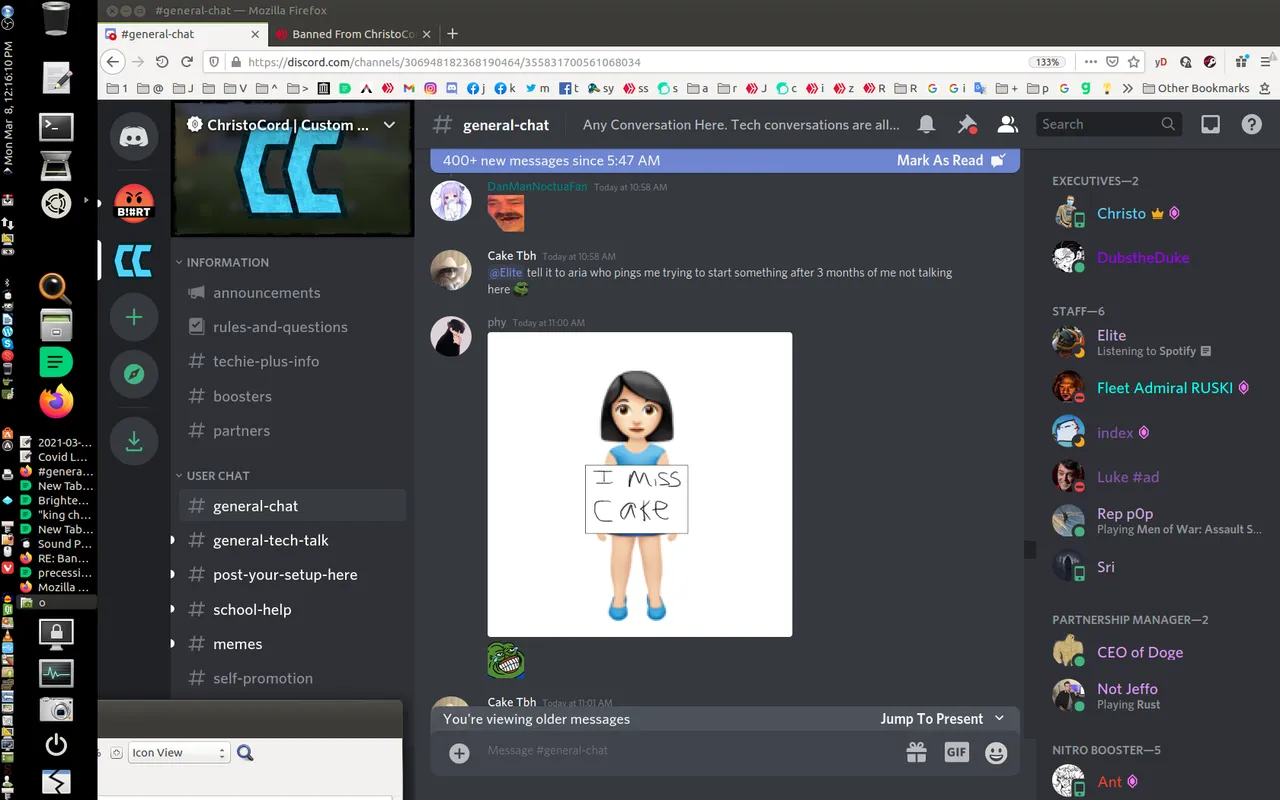Open ChristoCord server dropdown menu
1280x800 pixels.
click(390, 125)
